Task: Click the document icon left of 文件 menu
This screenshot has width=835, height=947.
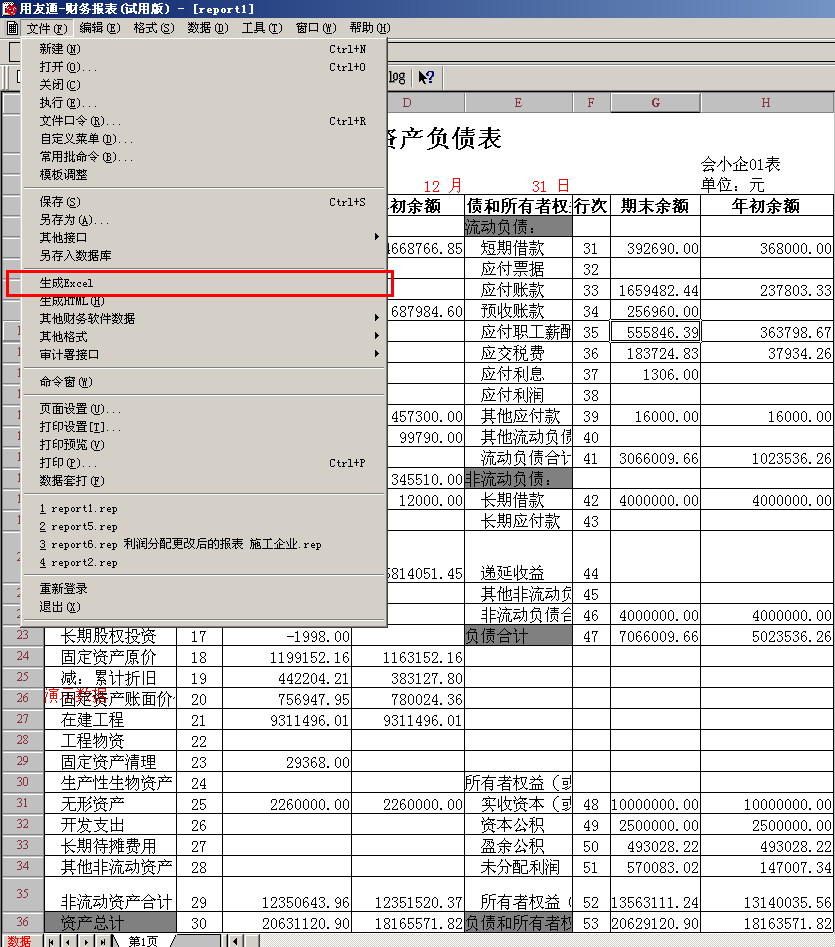Action: (x=12, y=28)
